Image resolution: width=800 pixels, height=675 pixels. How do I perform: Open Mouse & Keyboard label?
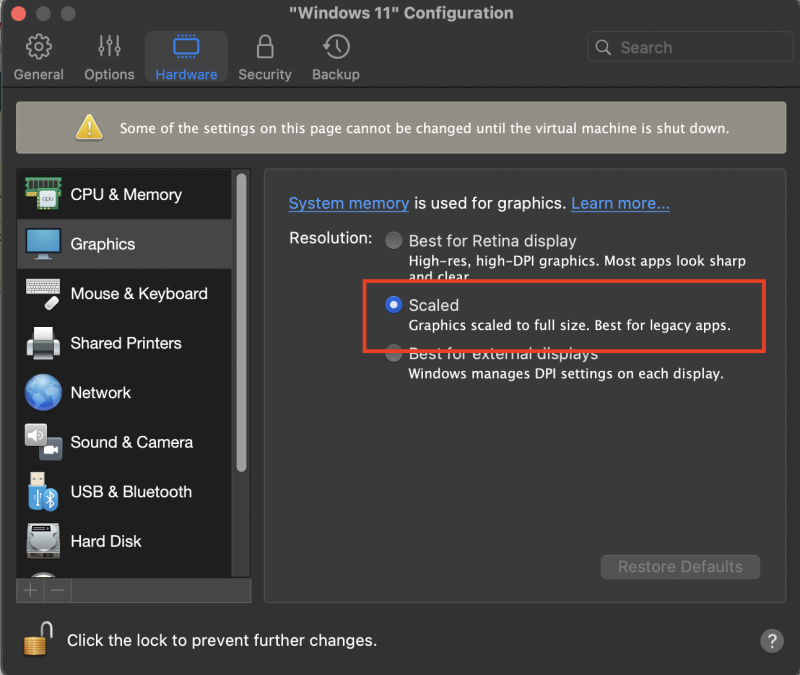(x=139, y=293)
